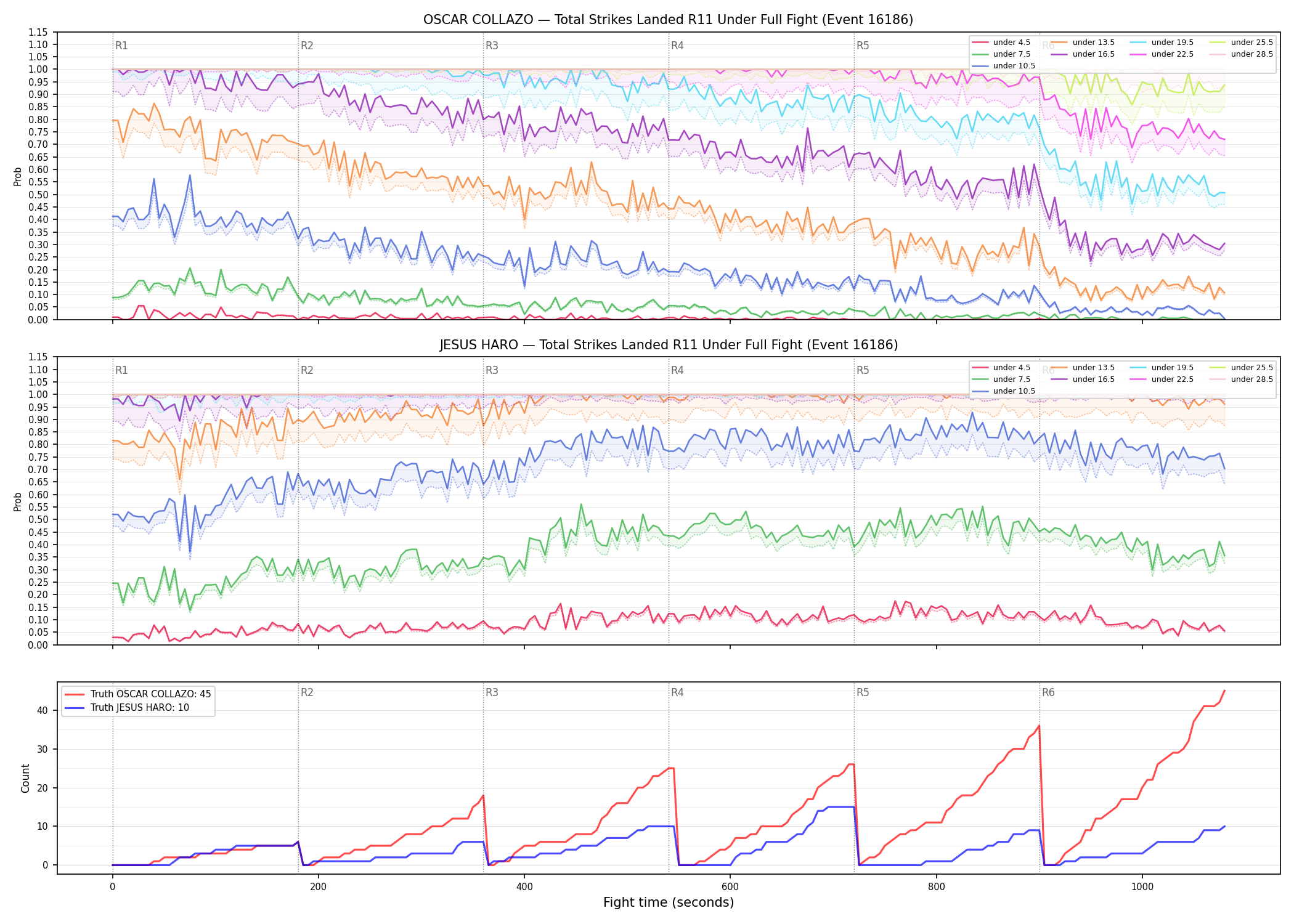Select 'under 10.5' in Oscar Collazo legend
Screen dimensions: 1294x924
coord(1003,66)
